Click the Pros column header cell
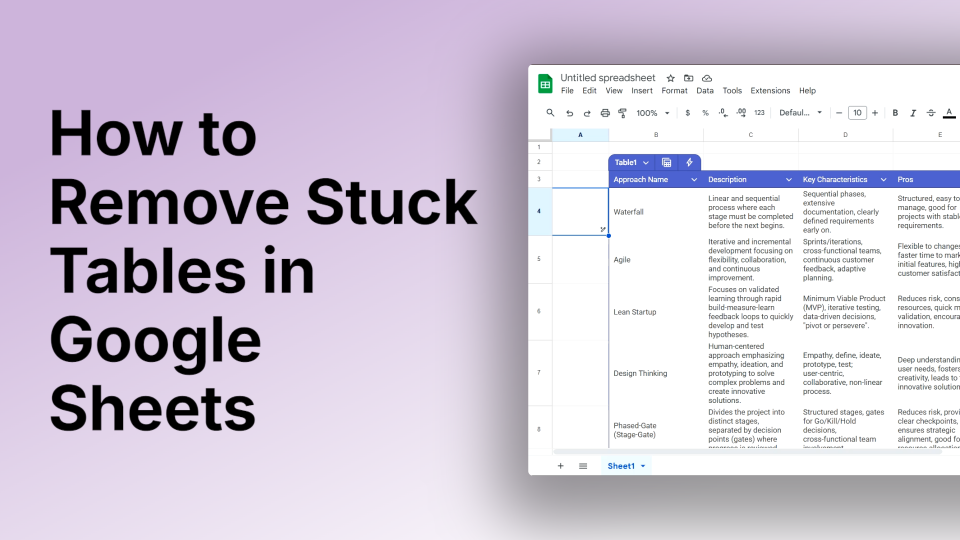Screen dimensions: 960x540 click(x=926, y=179)
